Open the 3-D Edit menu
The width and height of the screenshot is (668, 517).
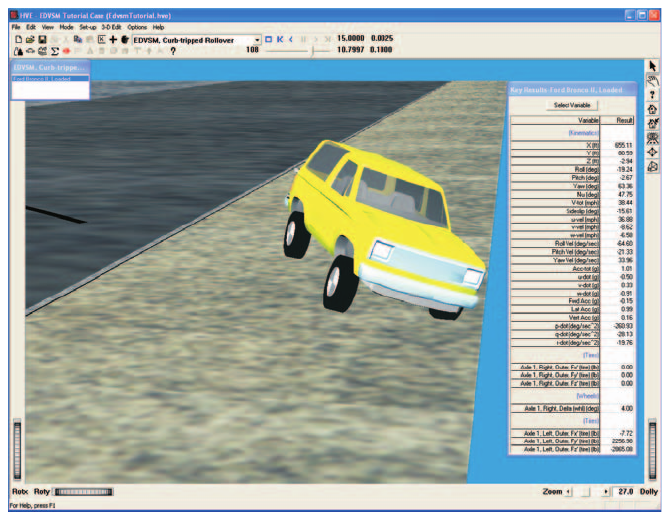[111, 27]
